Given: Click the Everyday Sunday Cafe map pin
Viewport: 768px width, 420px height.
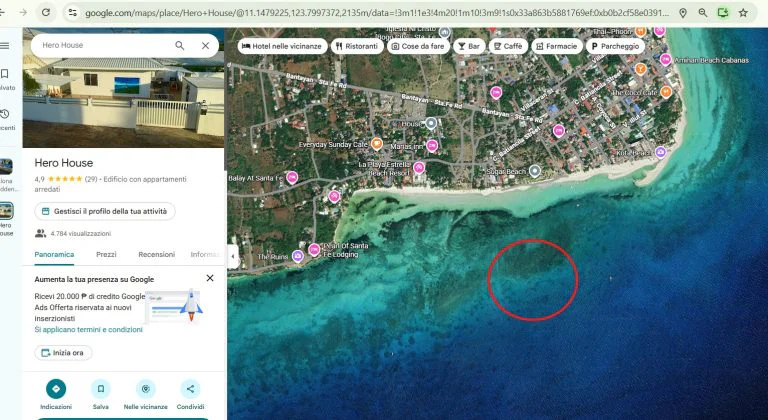Looking at the screenshot, I should pyautogui.click(x=377, y=143).
